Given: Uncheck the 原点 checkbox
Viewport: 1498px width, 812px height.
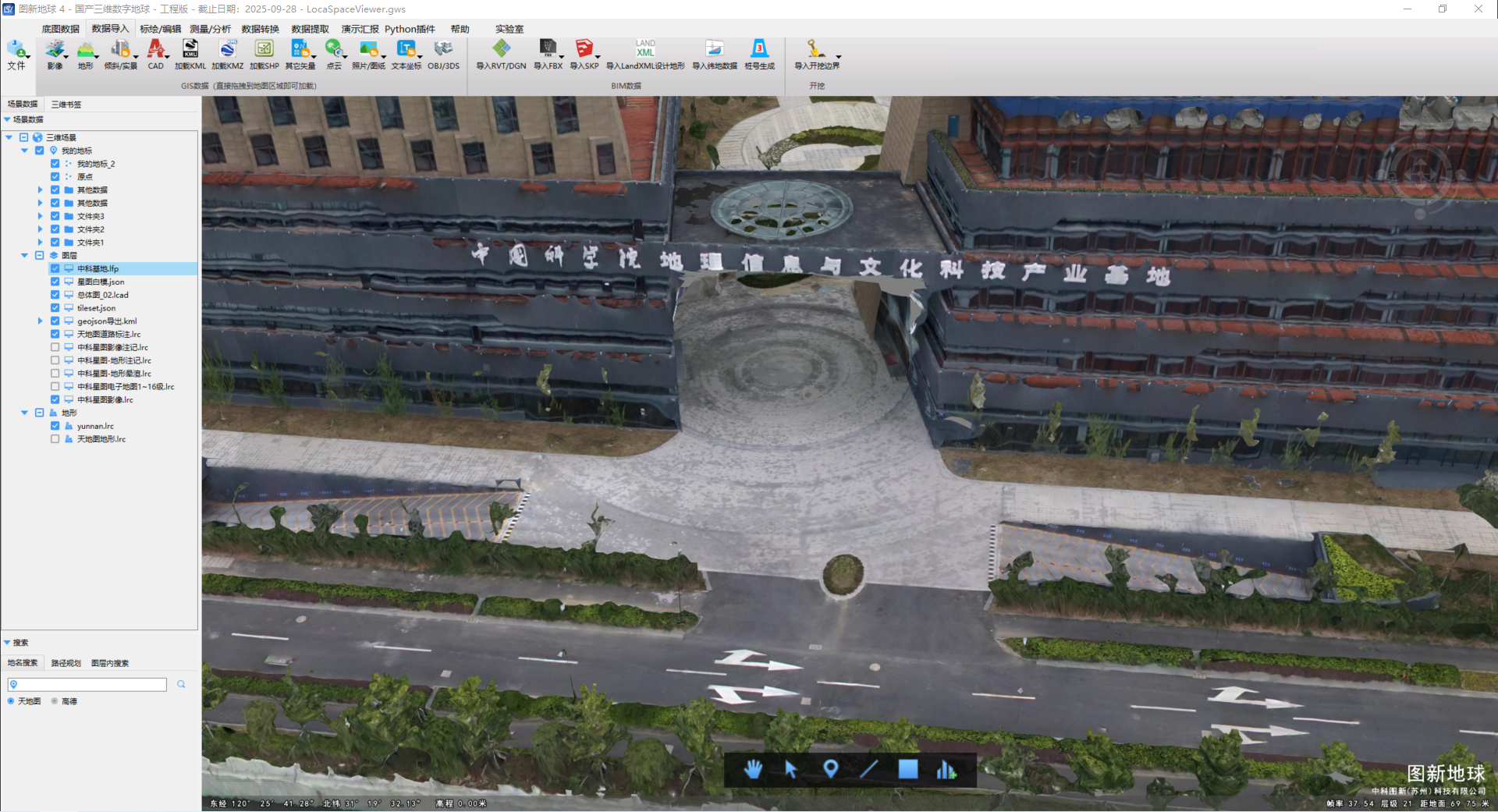Looking at the screenshot, I should tap(55, 177).
